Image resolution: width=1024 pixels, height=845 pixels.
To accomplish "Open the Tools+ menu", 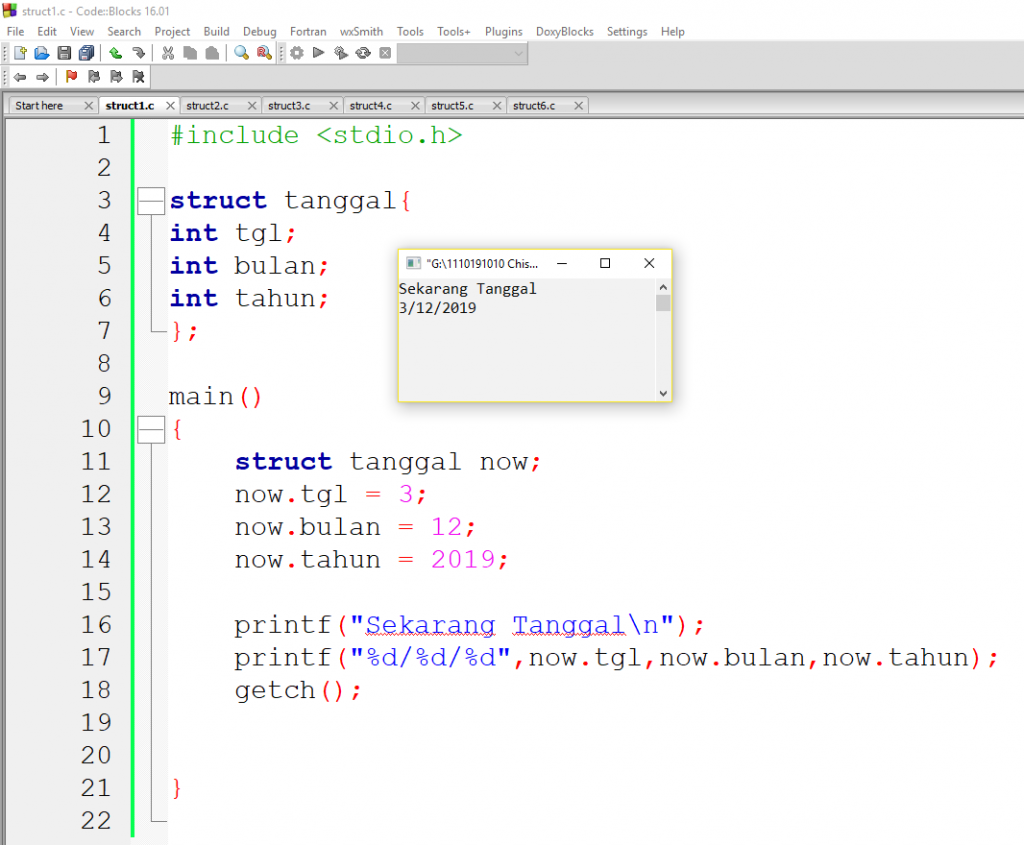I will [454, 31].
